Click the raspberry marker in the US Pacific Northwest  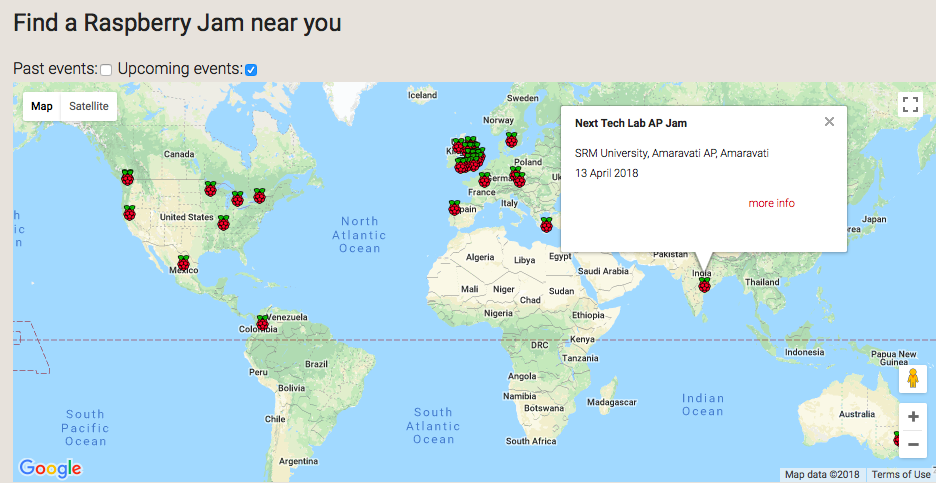coord(127,177)
